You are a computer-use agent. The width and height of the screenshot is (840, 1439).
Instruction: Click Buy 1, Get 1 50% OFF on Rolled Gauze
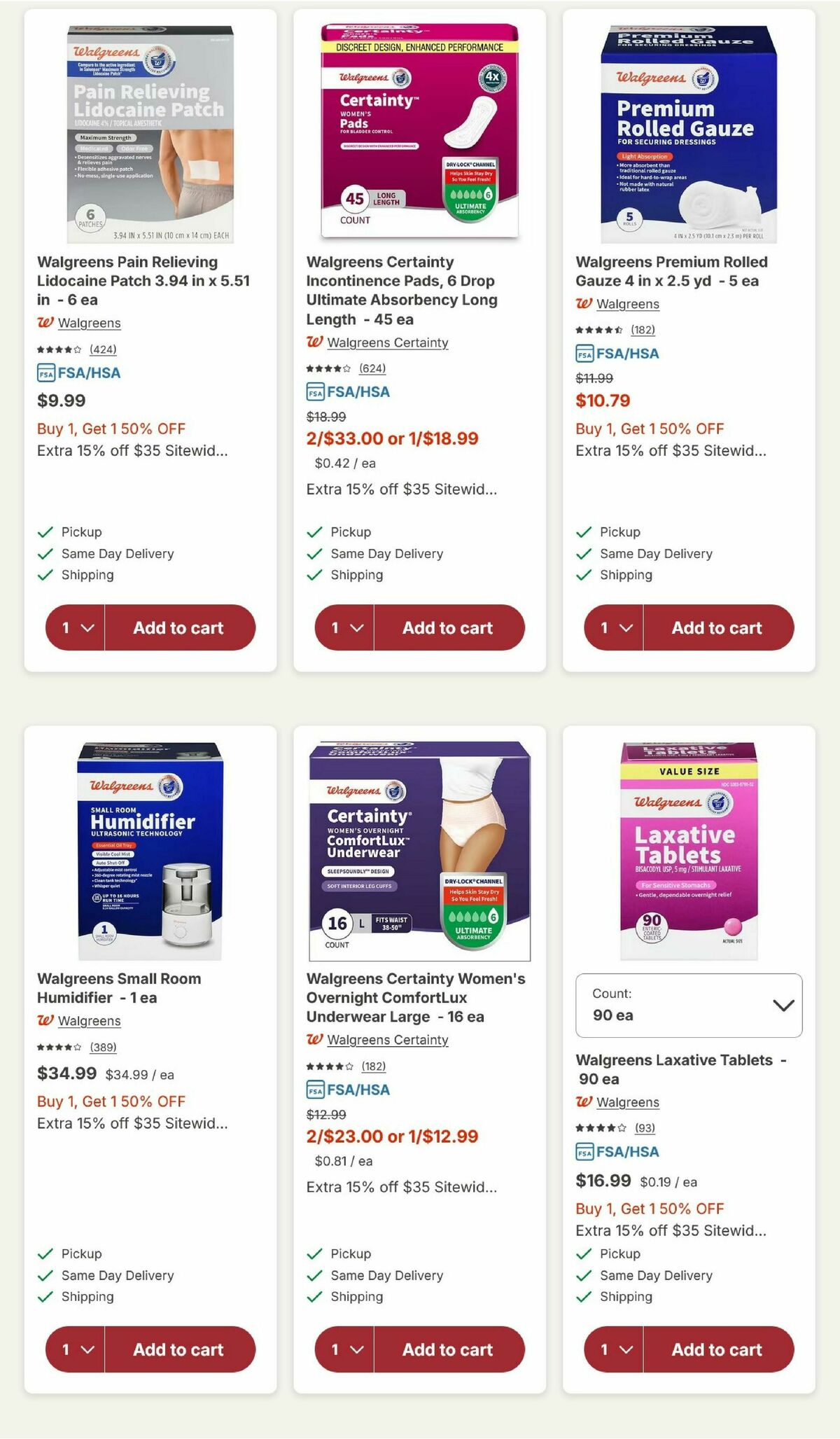click(649, 429)
